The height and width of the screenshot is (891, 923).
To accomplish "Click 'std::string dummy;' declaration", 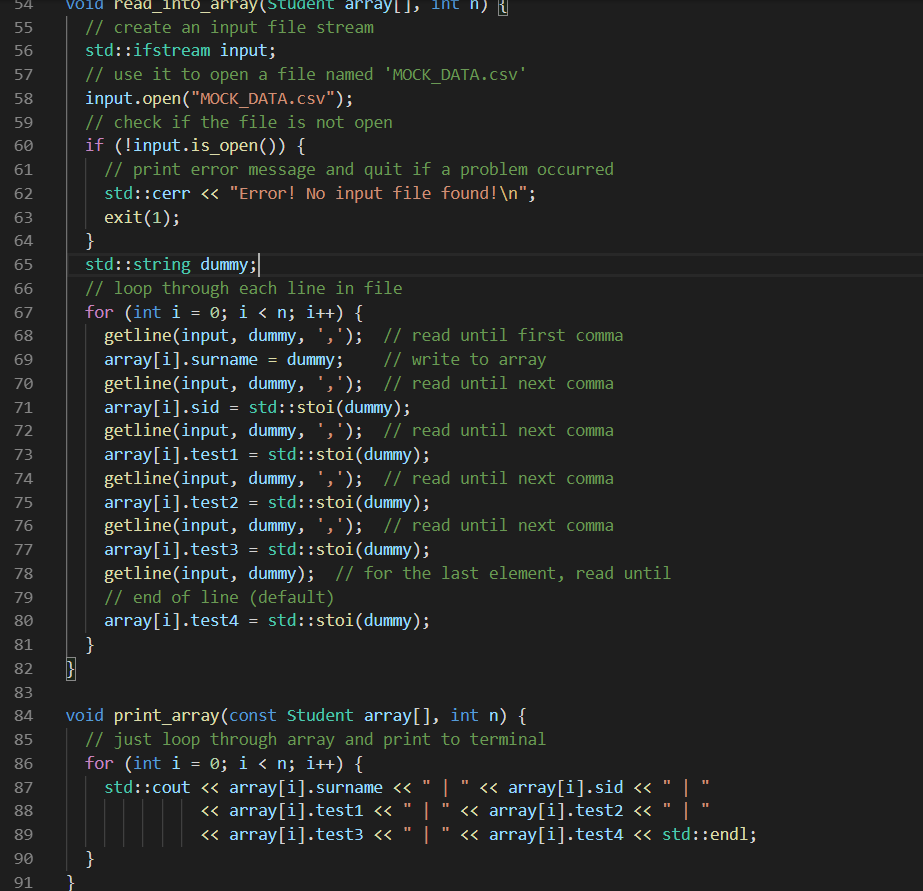I will [x=171, y=265].
